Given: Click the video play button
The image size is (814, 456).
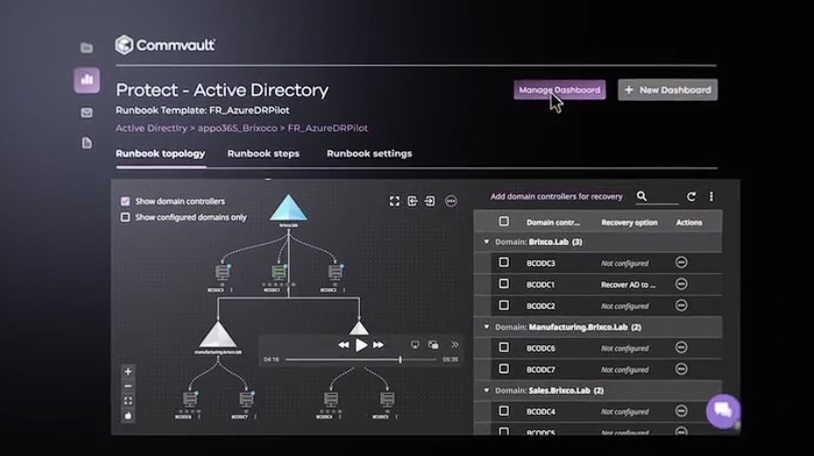Looking at the screenshot, I should (x=361, y=345).
